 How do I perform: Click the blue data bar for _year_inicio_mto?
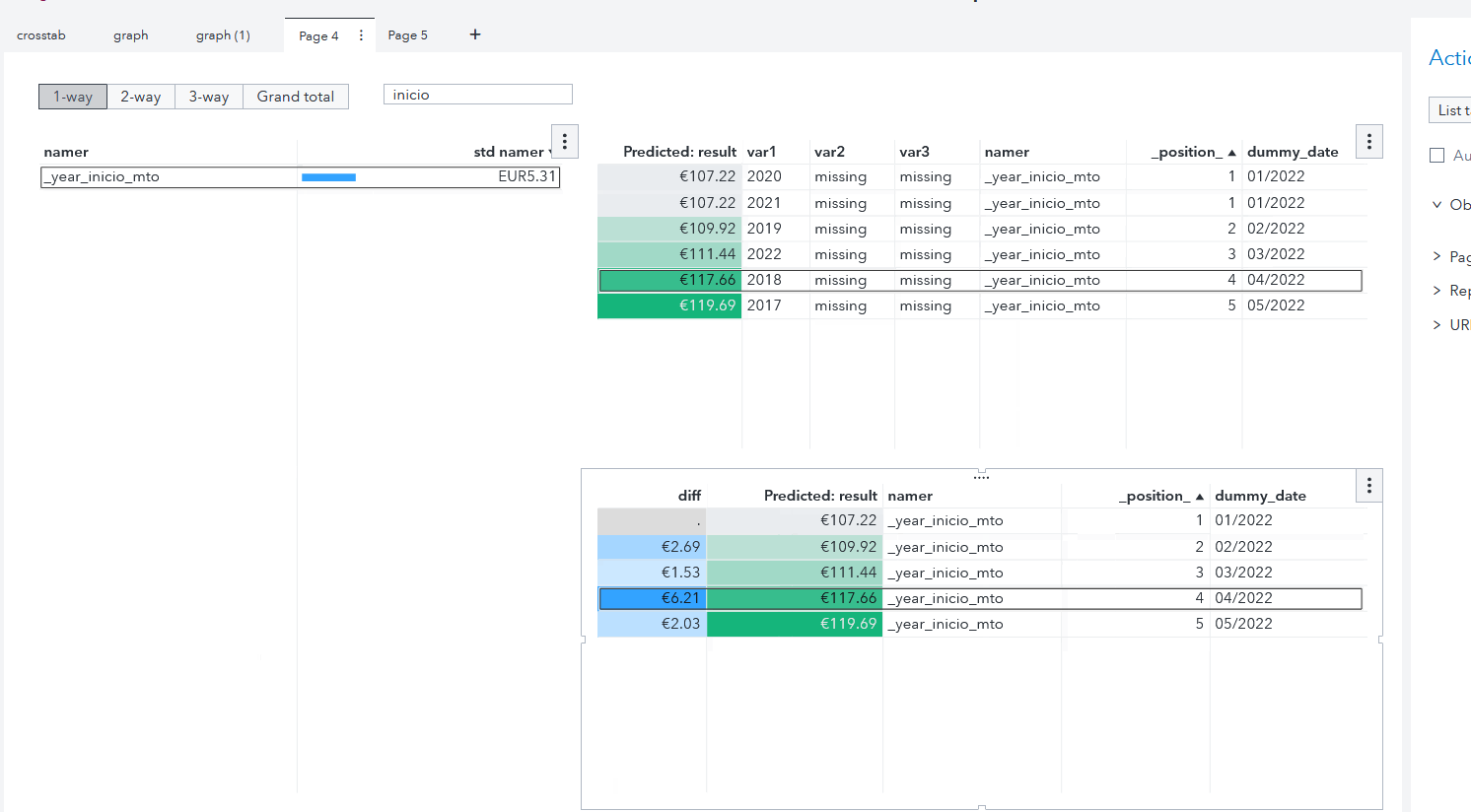tap(329, 176)
